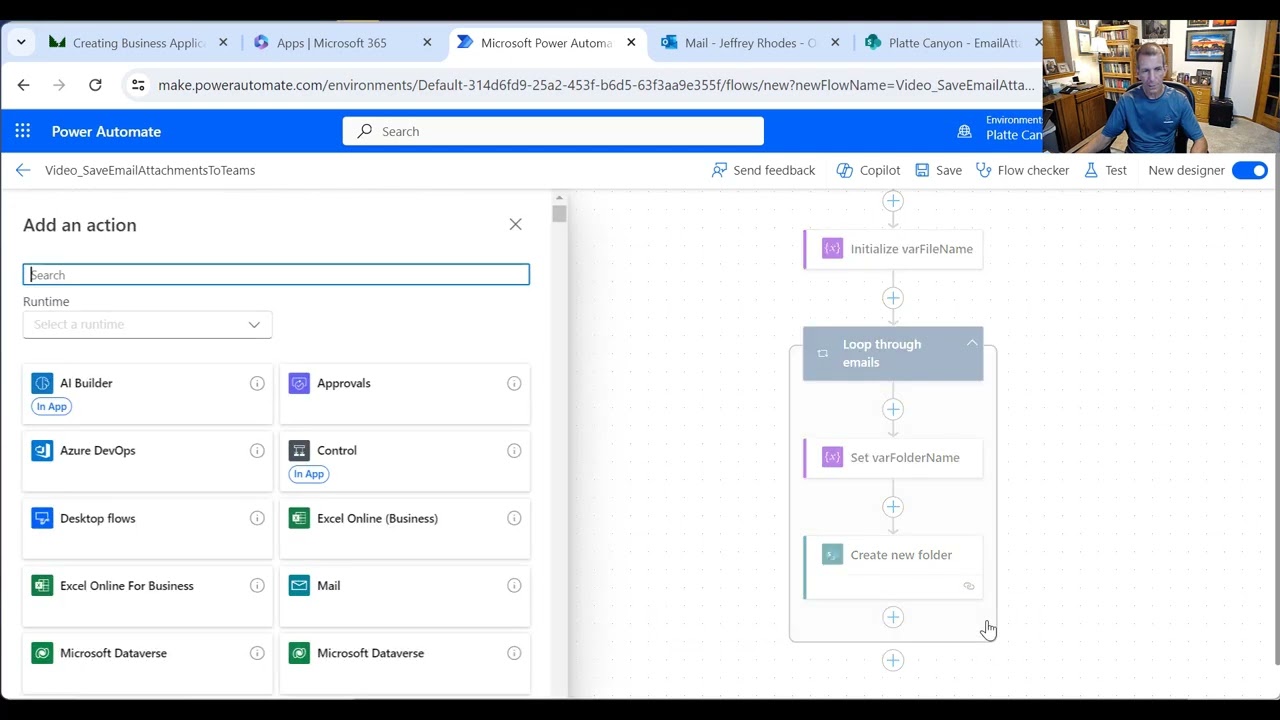
Task: Show info for AI Builder
Action: click(257, 383)
